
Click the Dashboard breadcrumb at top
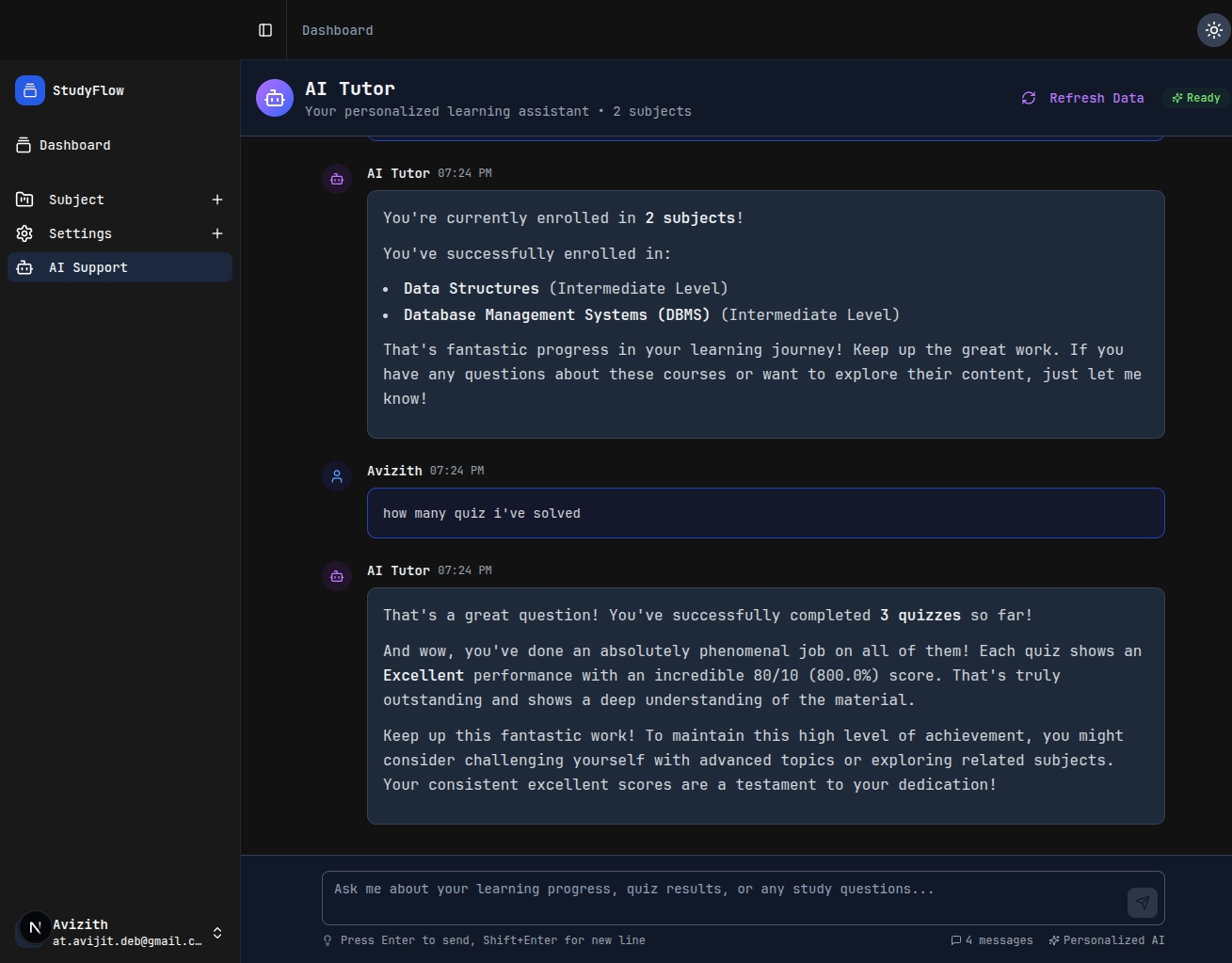(x=338, y=30)
